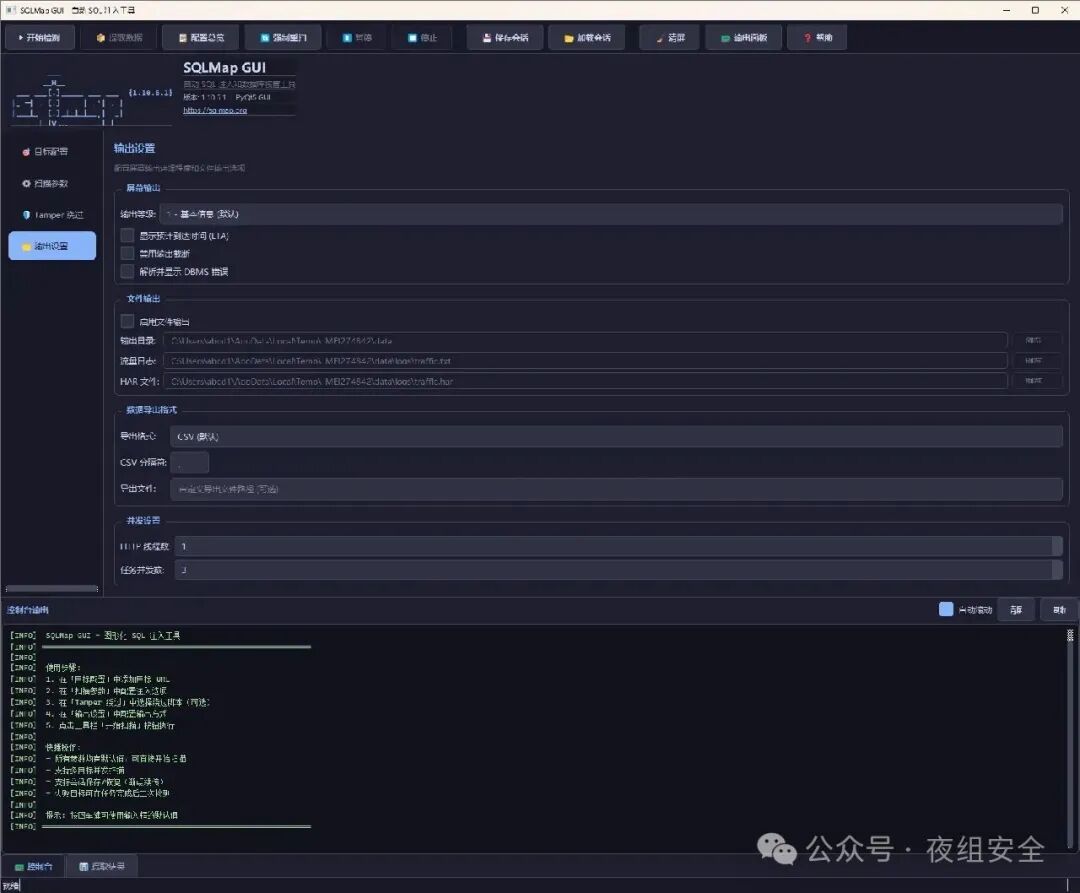Click the pause toolbar button
The width and height of the screenshot is (1080, 893).
pos(357,37)
